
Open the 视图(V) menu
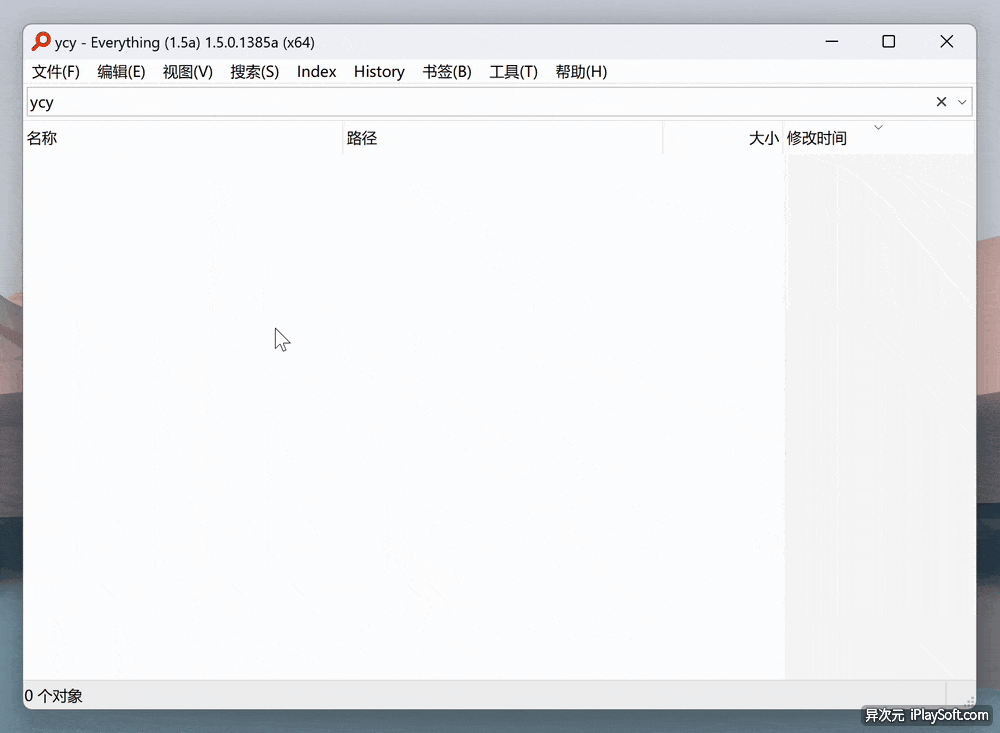[188, 71]
